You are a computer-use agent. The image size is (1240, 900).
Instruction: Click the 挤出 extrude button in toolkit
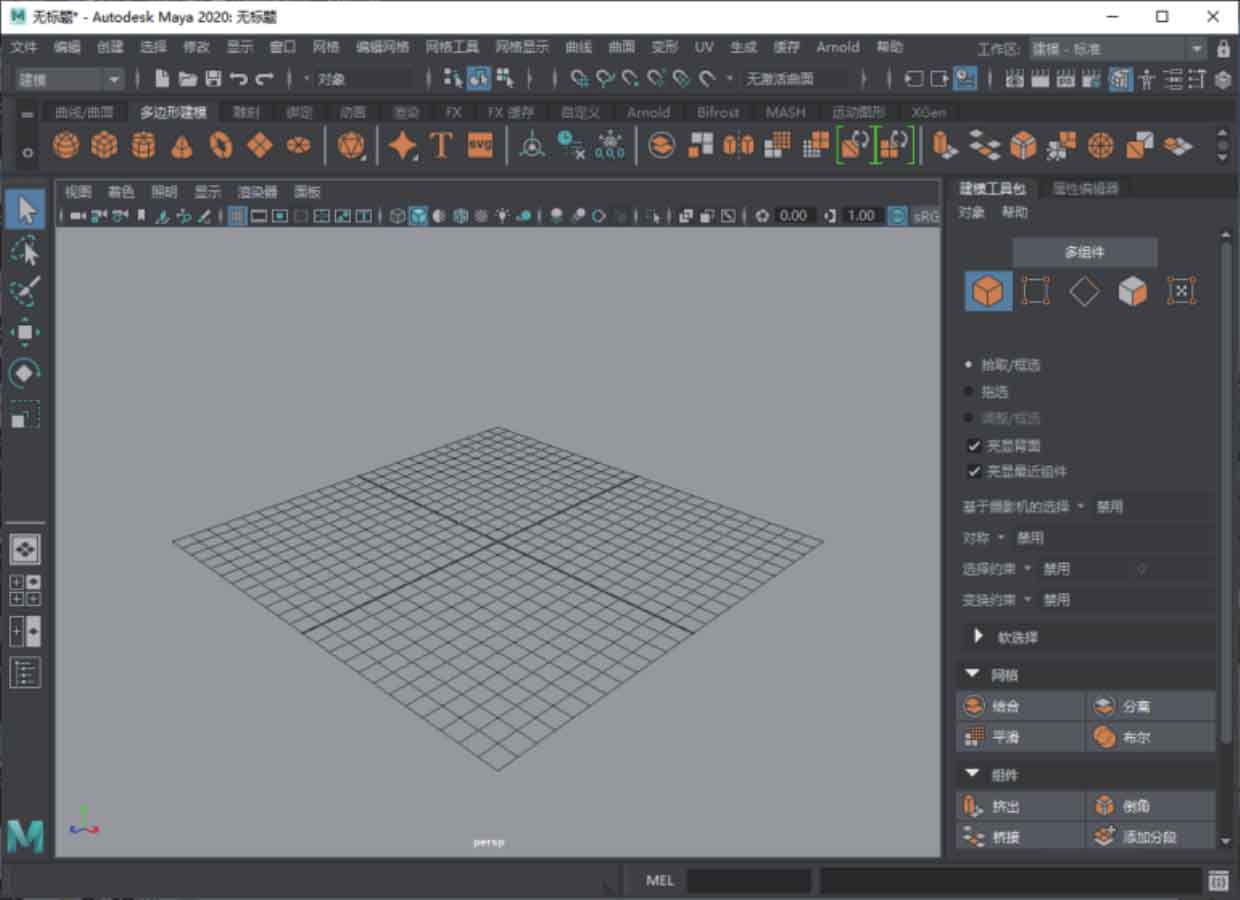point(1021,806)
